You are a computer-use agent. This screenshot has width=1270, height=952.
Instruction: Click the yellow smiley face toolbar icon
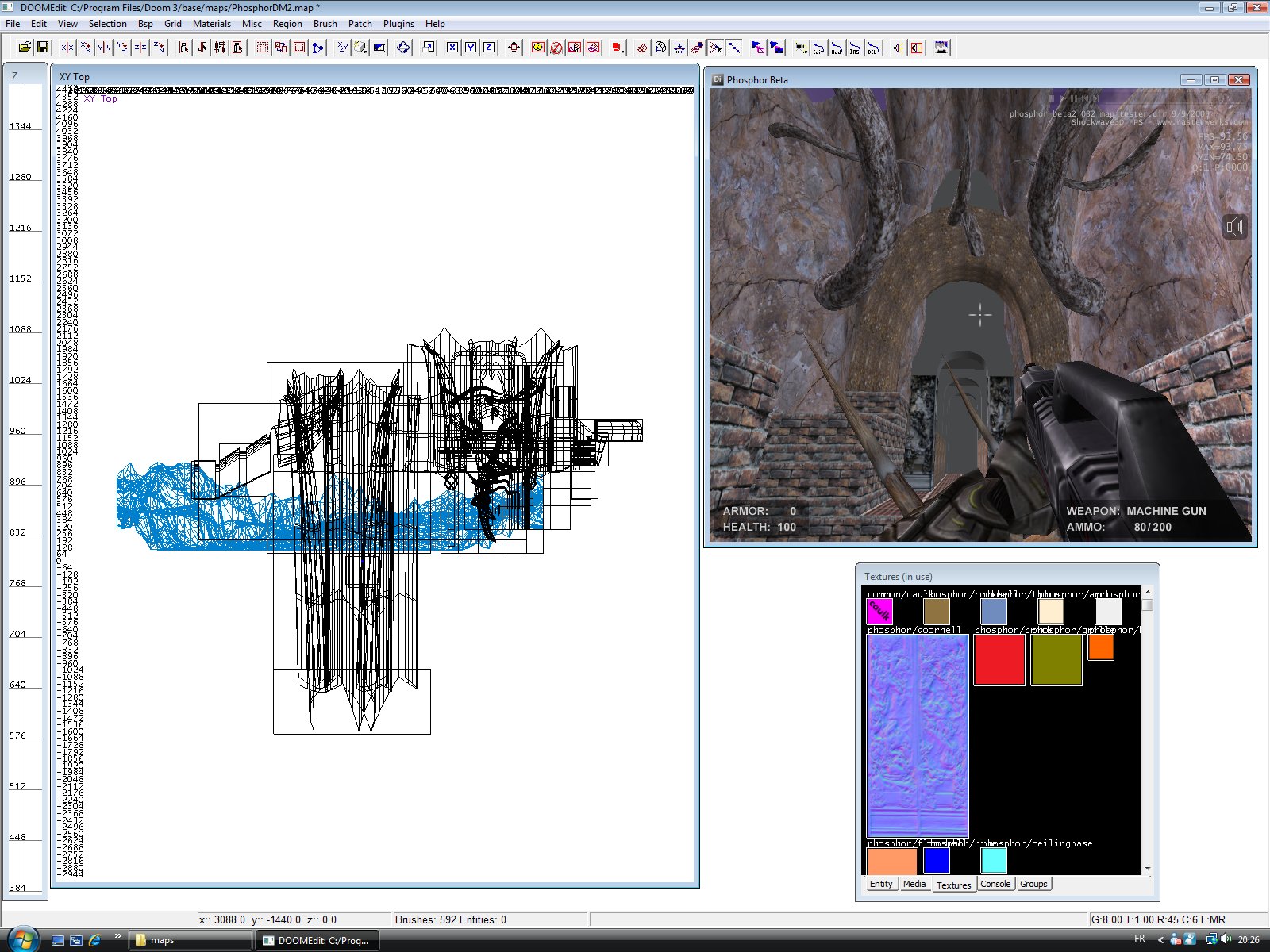click(538, 48)
